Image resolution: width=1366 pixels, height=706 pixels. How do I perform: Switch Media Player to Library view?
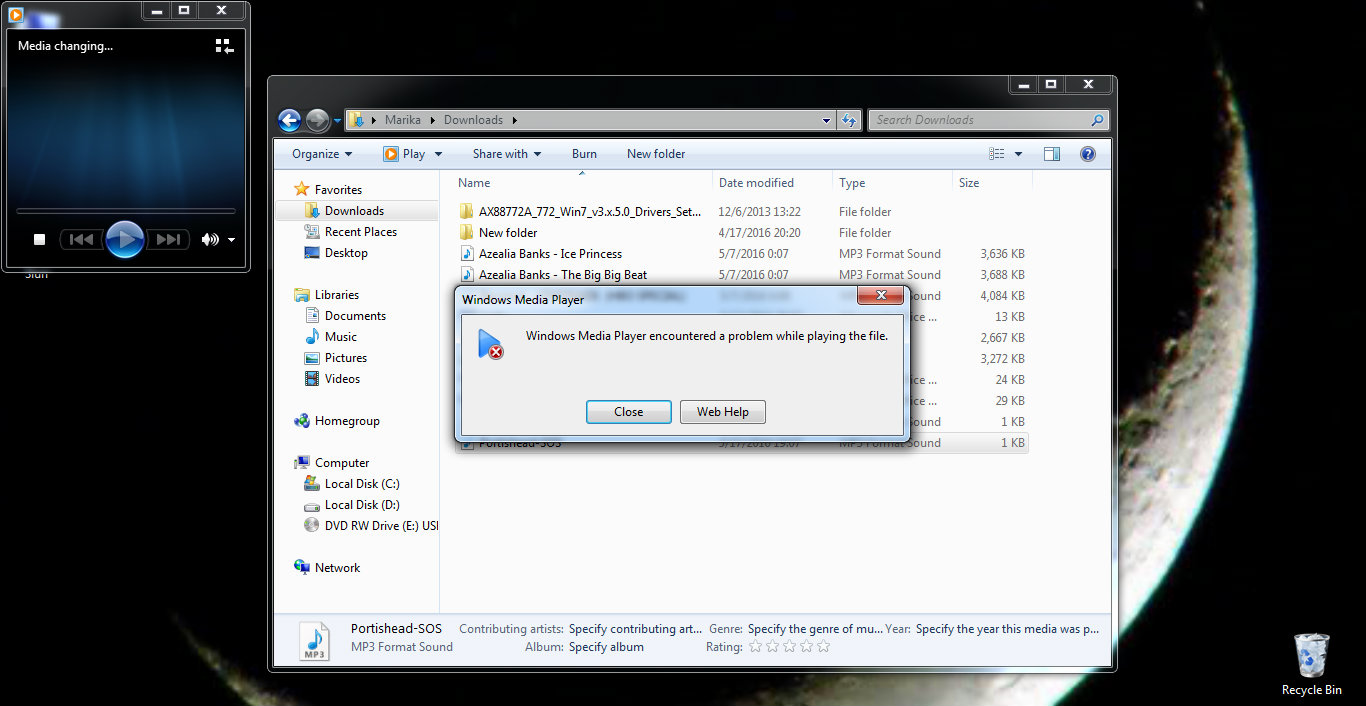[225, 46]
